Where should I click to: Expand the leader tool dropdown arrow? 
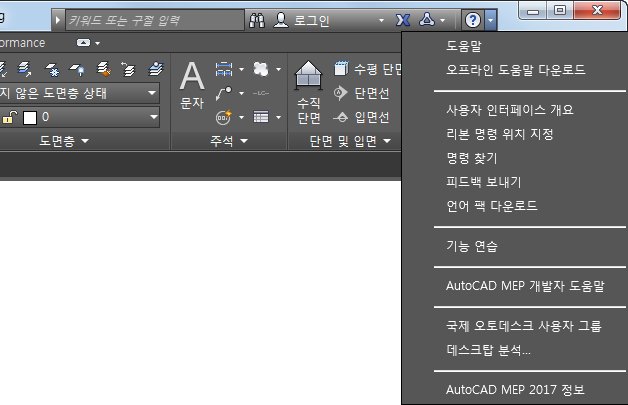click(x=242, y=93)
